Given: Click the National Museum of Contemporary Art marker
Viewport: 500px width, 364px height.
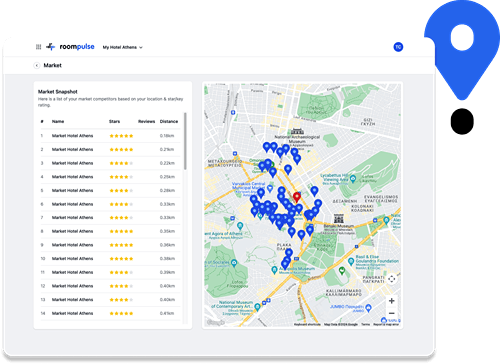Looking at the screenshot, I should (257, 307).
